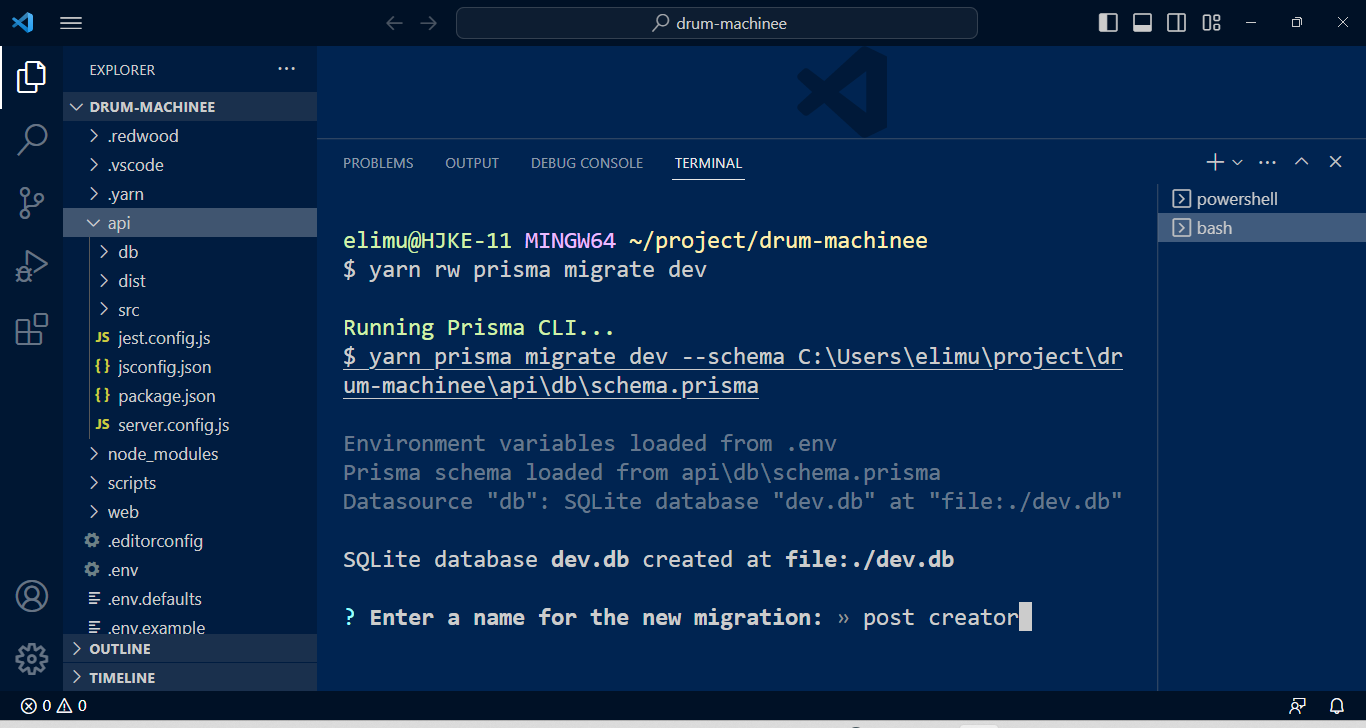Open the .env.example file
The height and width of the screenshot is (728, 1366).
point(190,627)
